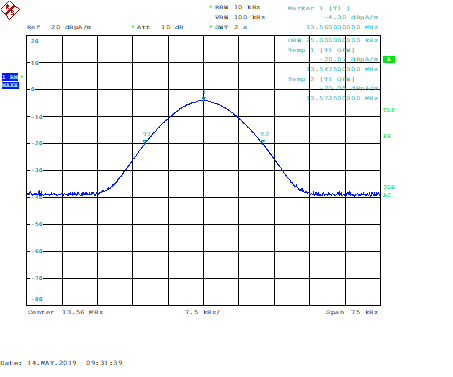Image resolution: width=453 pixels, height=377 pixels.
Task: Click the Att 10 dB attenuation field
Action: 160,27
